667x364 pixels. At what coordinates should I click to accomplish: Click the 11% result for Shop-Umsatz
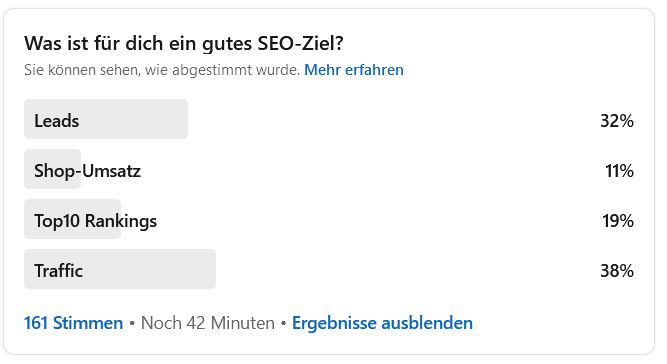[619, 171]
